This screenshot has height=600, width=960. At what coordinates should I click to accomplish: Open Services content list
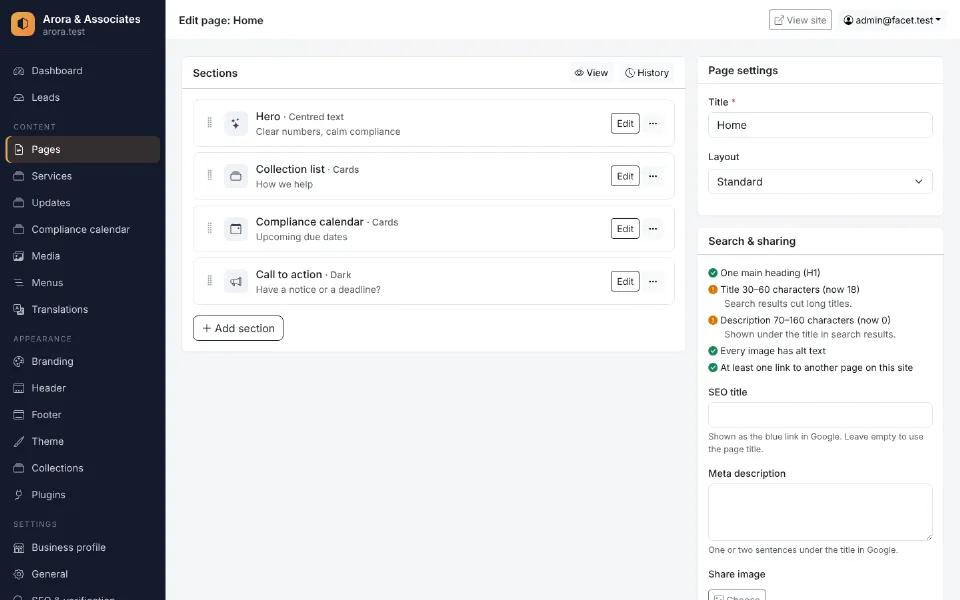coord(83,176)
